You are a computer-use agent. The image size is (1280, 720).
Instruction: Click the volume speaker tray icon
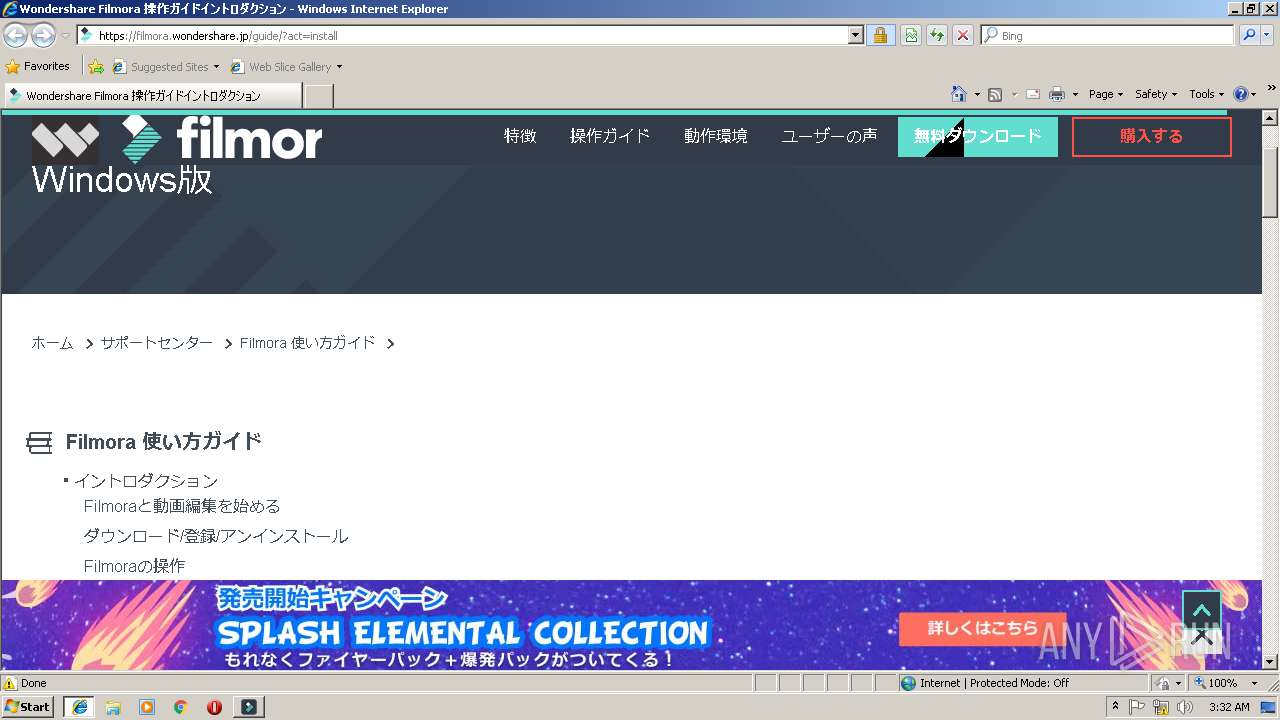pyautogui.click(x=1185, y=707)
